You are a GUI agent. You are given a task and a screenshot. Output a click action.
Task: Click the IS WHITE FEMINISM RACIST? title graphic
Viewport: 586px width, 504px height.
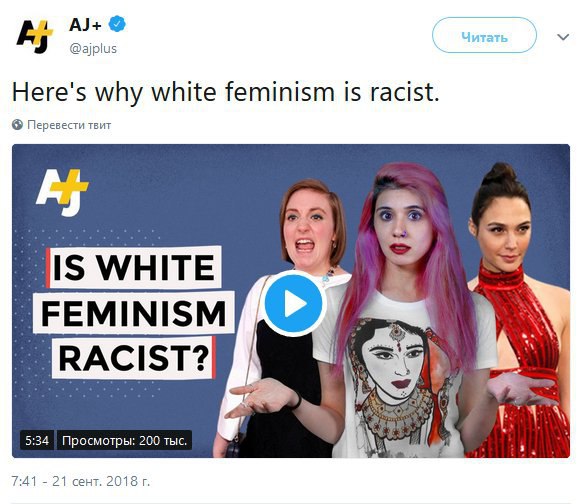click(134, 312)
